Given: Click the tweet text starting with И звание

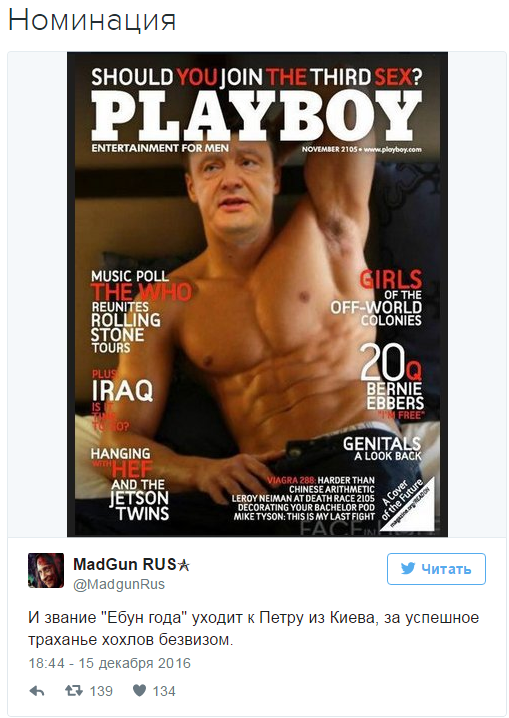Looking at the screenshot, I should point(254,628).
